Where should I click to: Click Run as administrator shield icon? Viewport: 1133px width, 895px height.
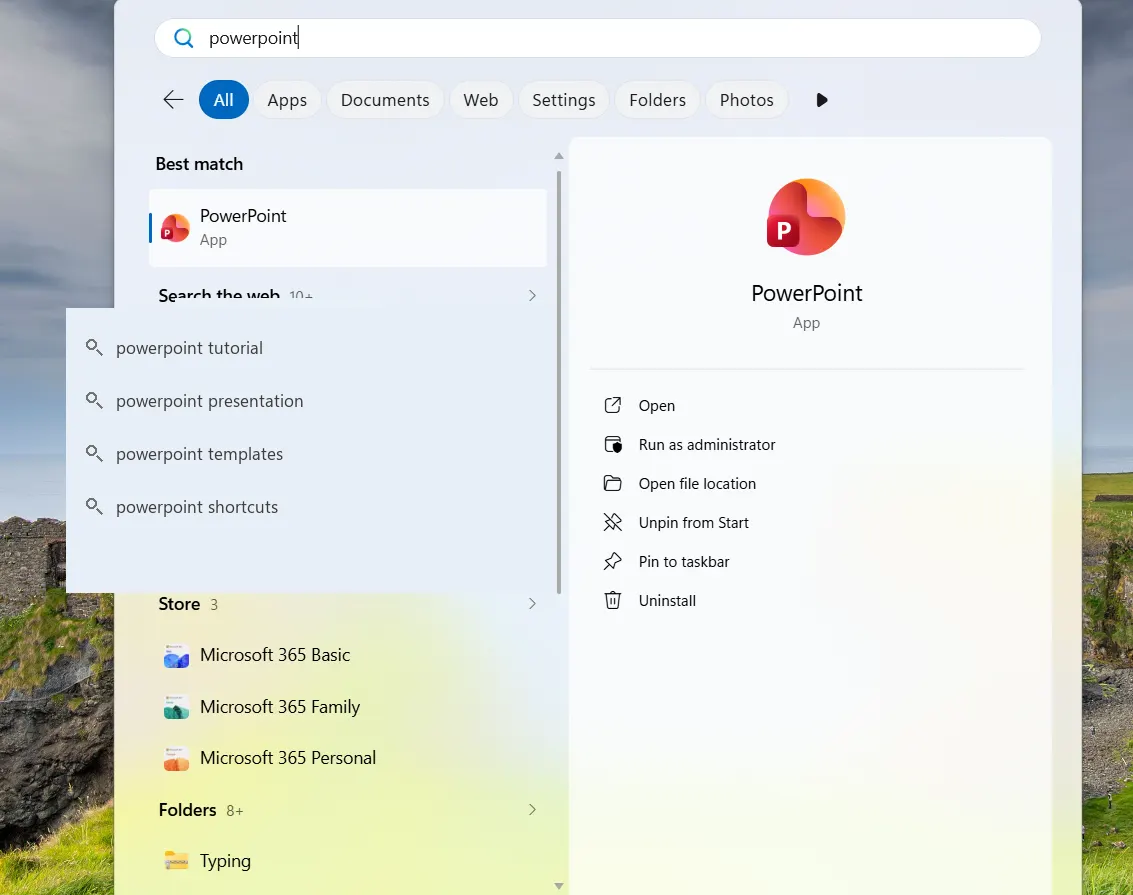pyautogui.click(x=613, y=444)
